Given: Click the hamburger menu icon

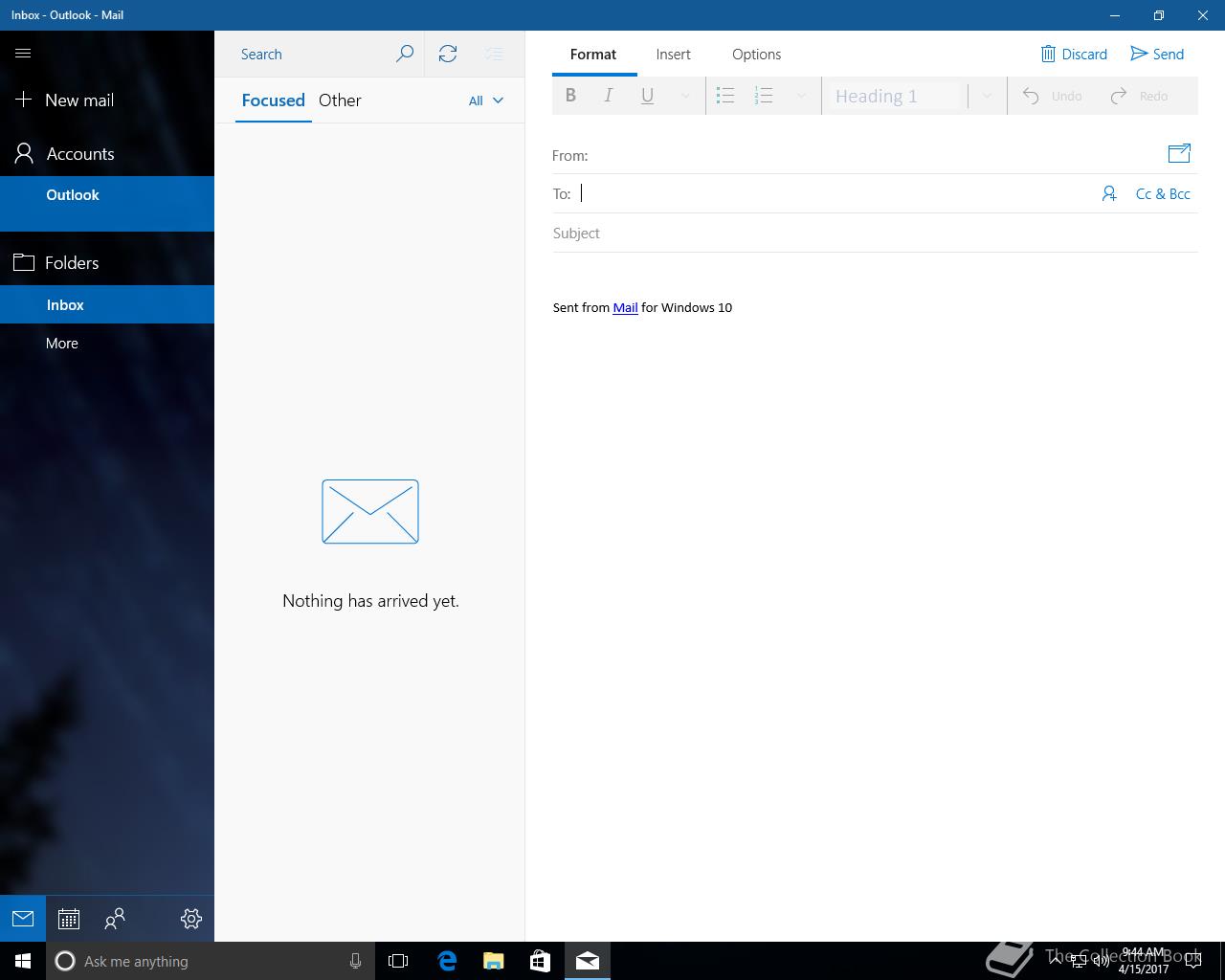Looking at the screenshot, I should point(23,54).
